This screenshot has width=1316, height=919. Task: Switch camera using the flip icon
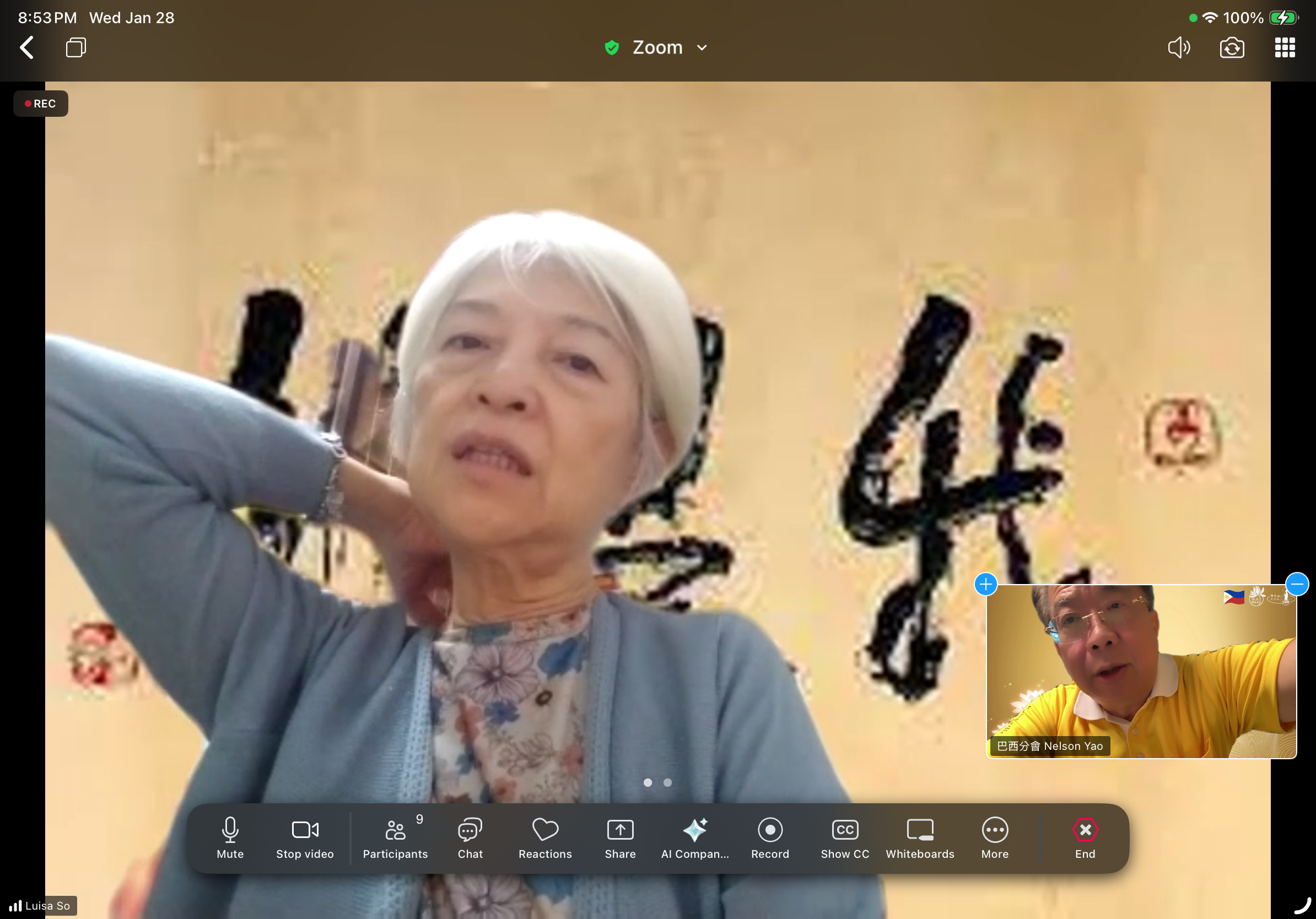[x=1231, y=47]
